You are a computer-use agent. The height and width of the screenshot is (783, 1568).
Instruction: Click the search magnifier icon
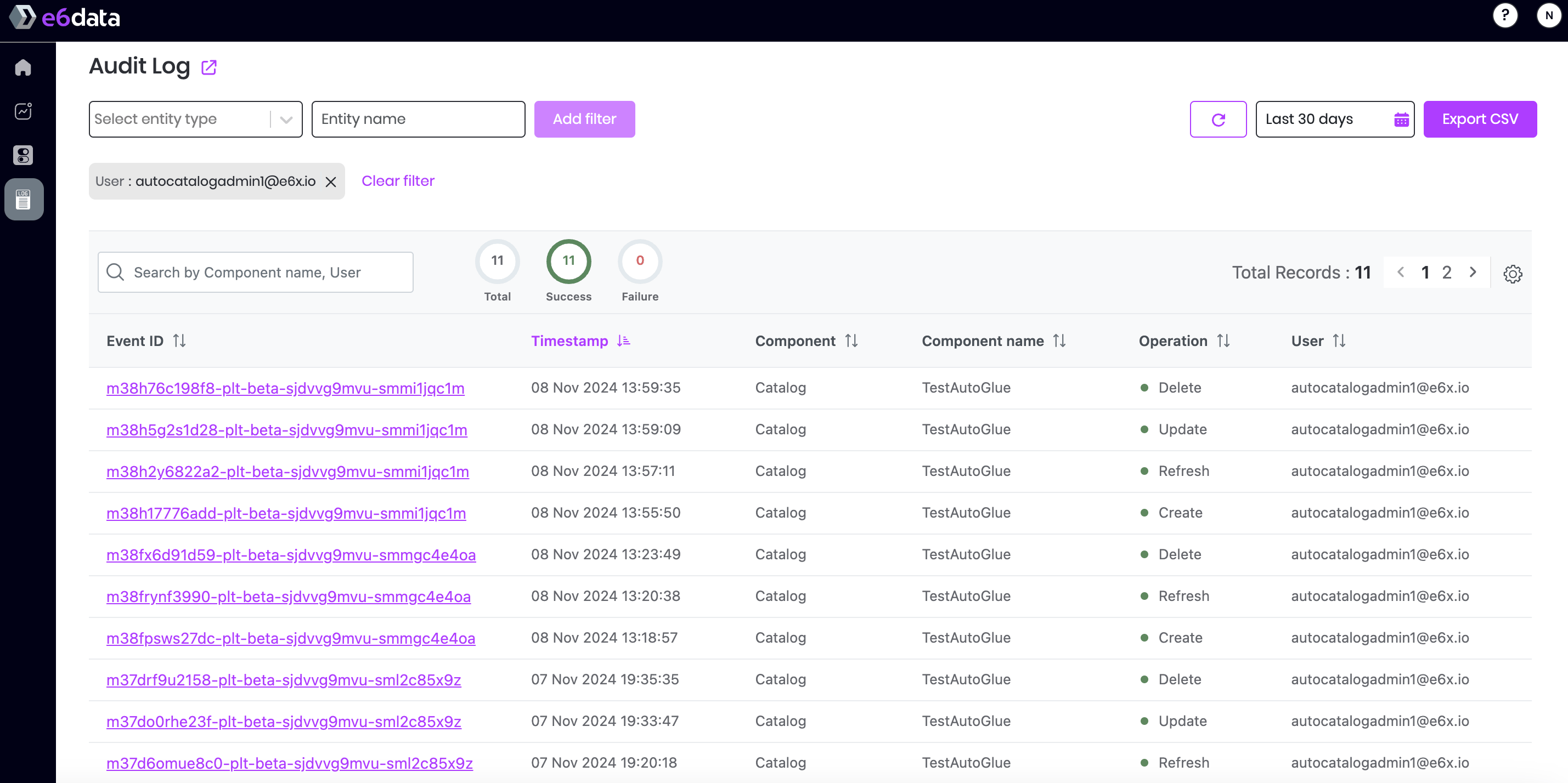(x=115, y=272)
